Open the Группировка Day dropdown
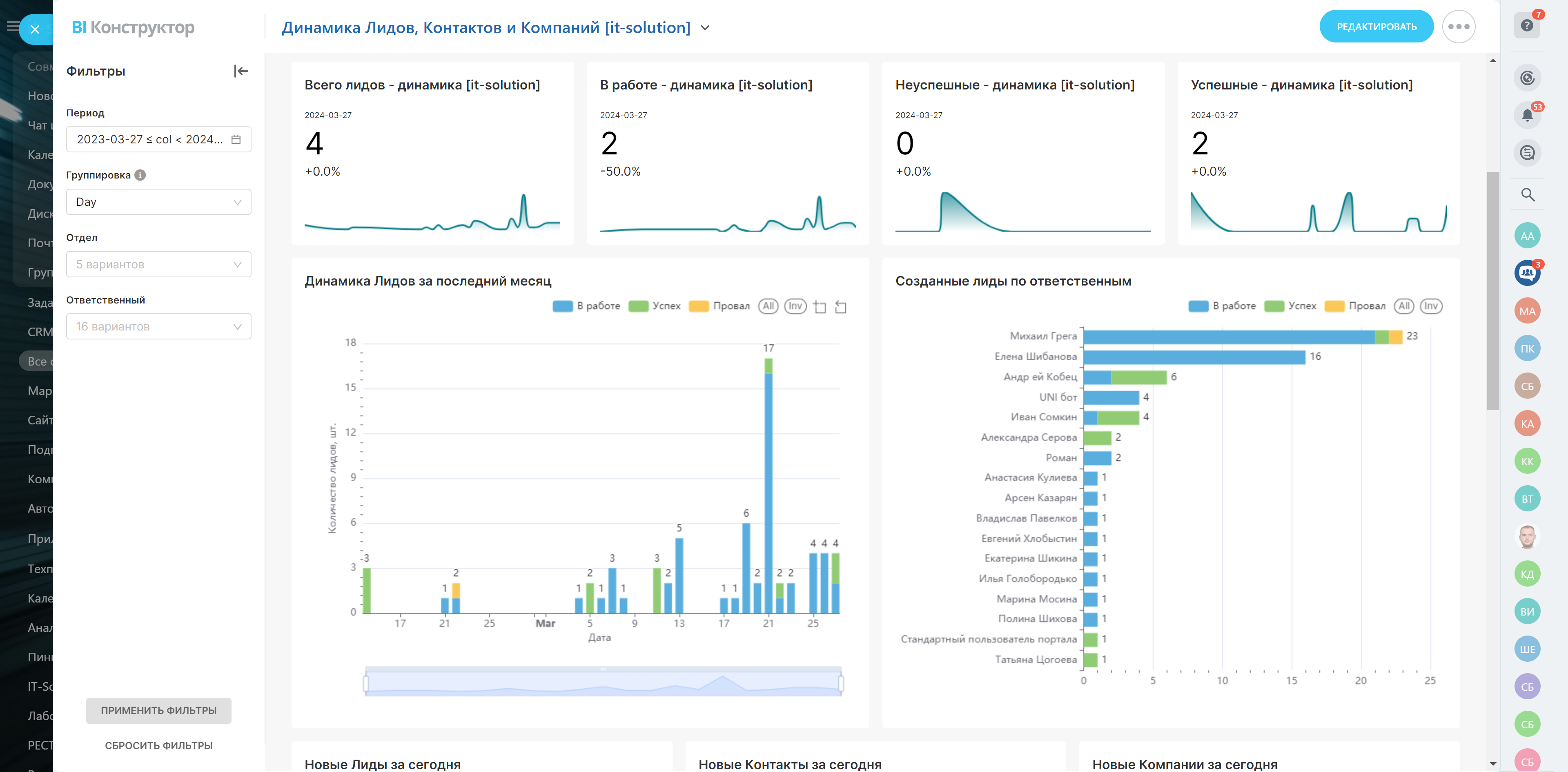This screenshot has height=772, width=1568. 158,202
